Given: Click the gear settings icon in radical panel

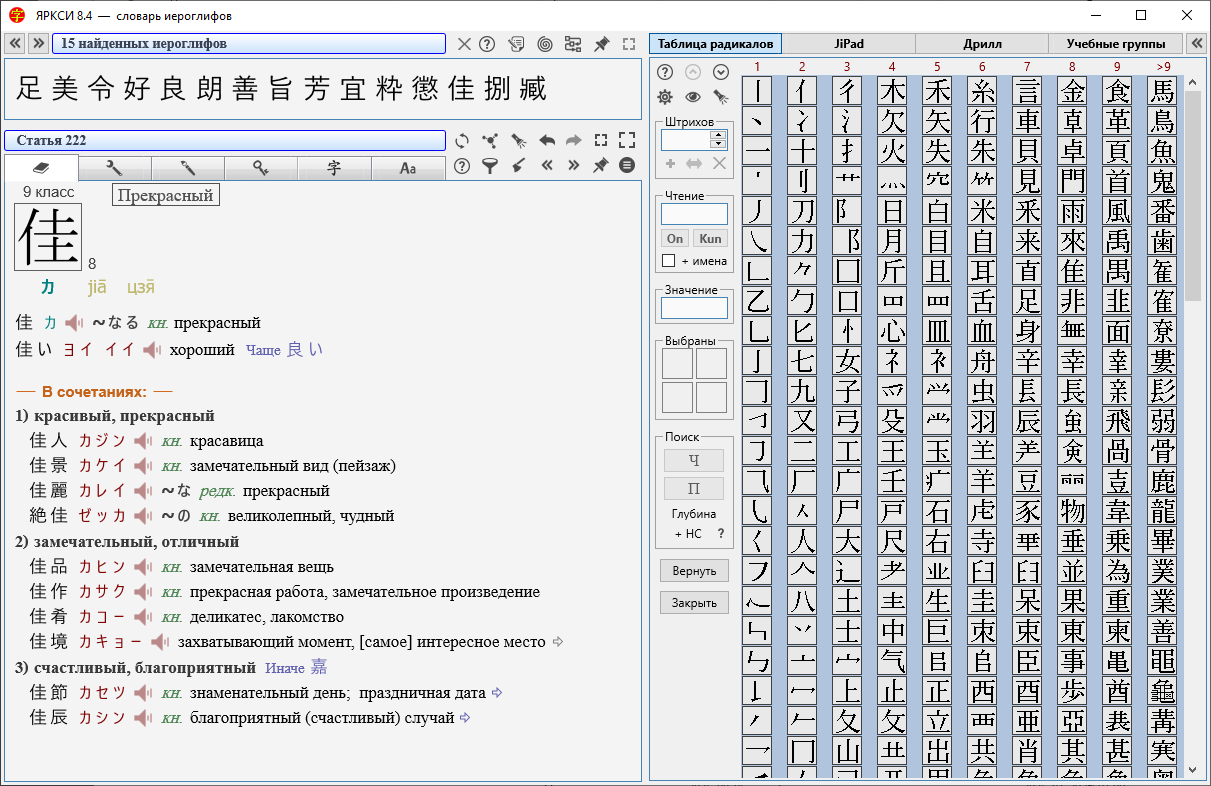Looking at the screenshot, I should point(664,97).
